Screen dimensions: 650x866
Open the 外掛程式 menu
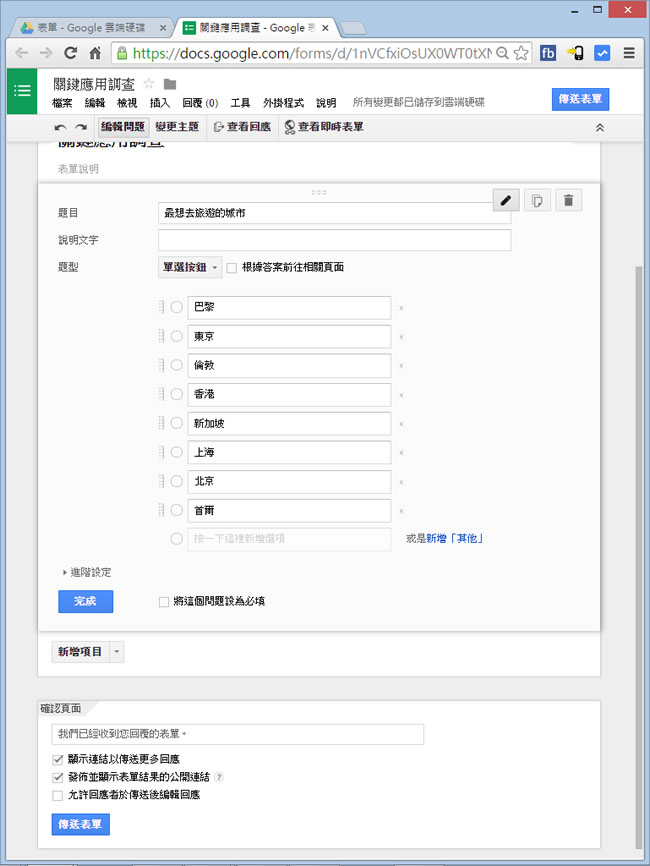click(283, 103)
